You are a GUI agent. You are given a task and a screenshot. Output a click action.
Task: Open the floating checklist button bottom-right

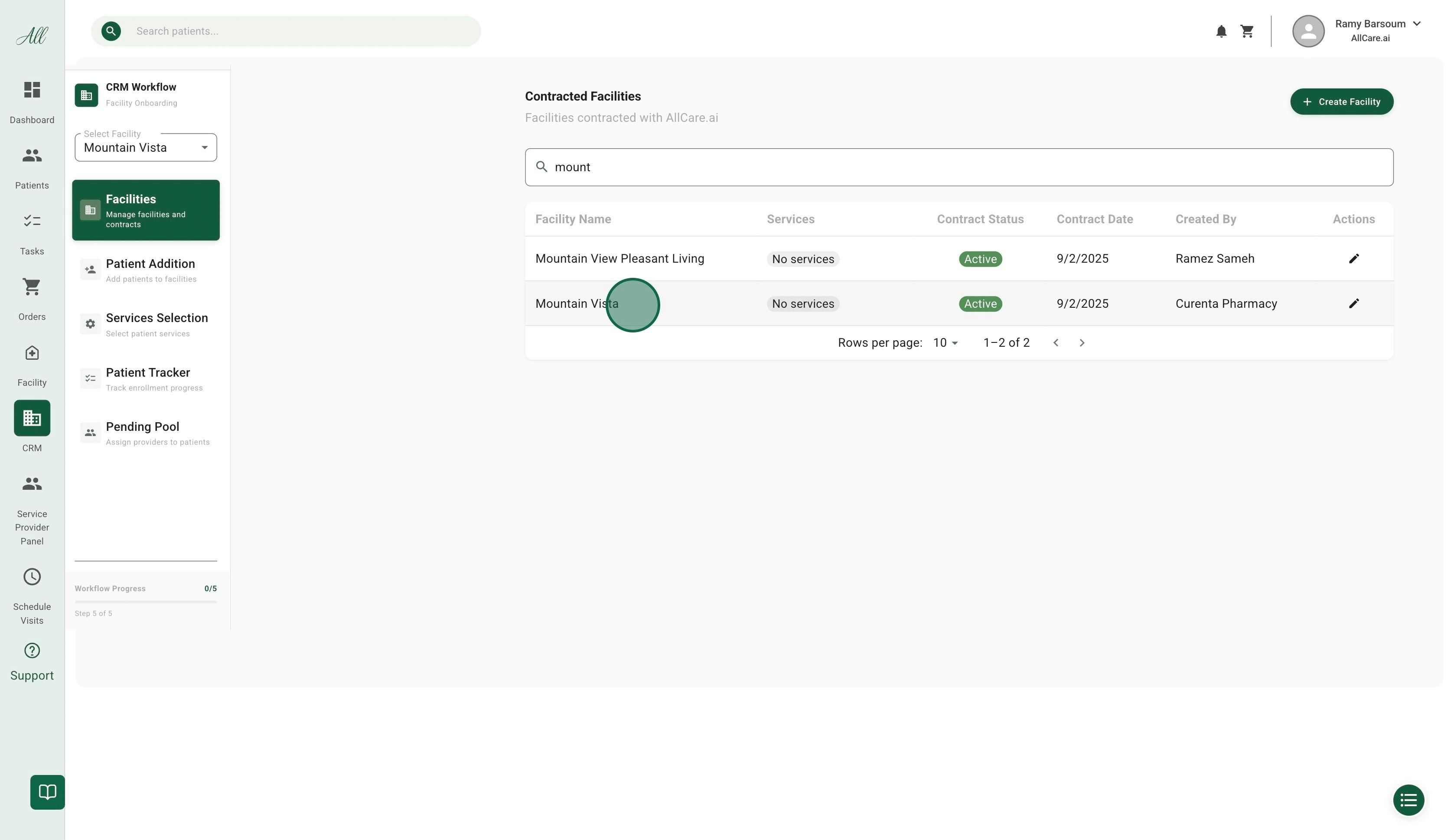(1408, 800)
